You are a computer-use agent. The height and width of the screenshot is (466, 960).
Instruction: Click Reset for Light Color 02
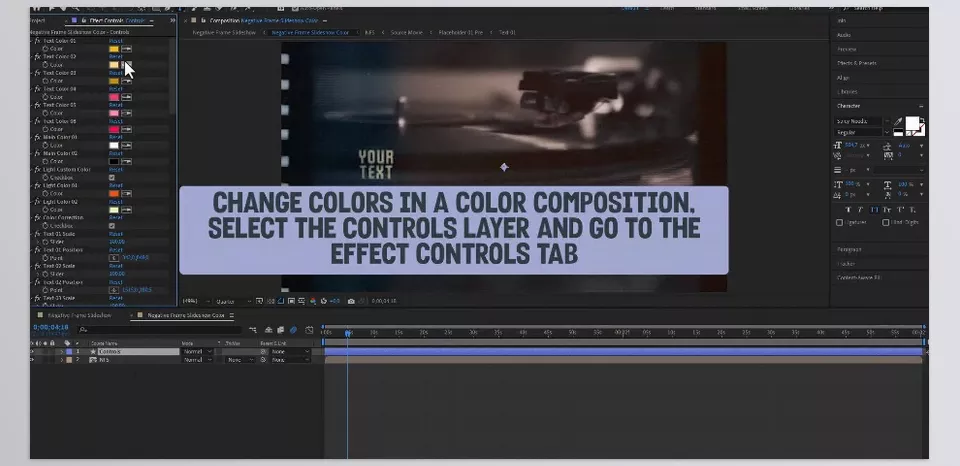coord(116,201)
